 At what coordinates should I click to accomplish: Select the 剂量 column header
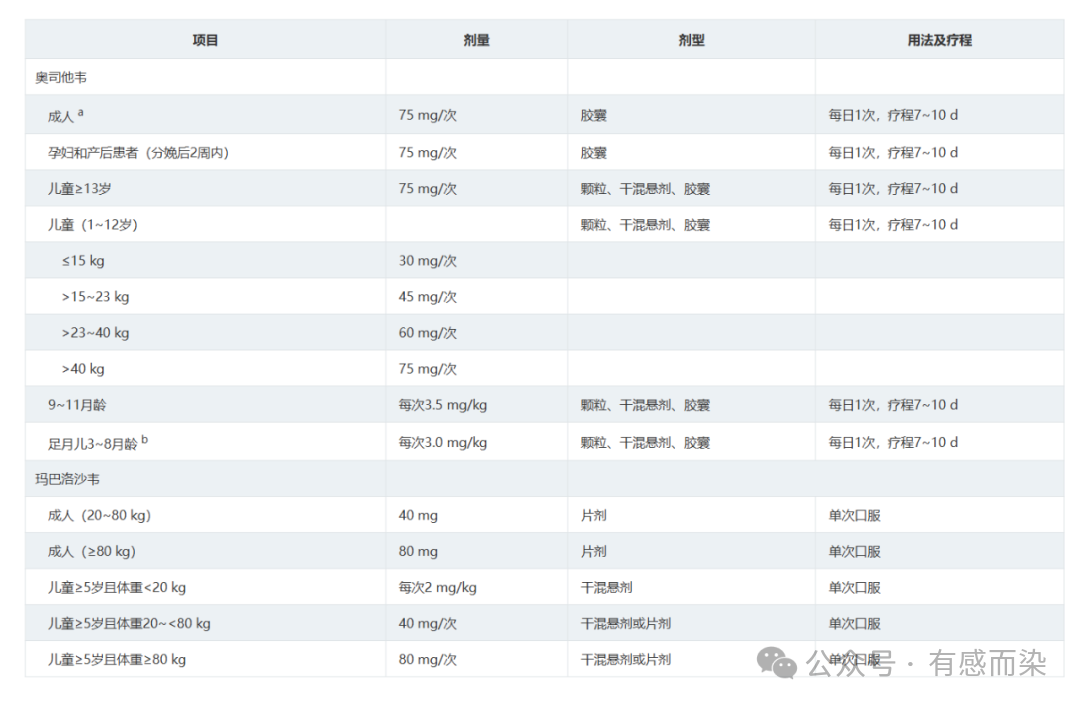point(476,40)
